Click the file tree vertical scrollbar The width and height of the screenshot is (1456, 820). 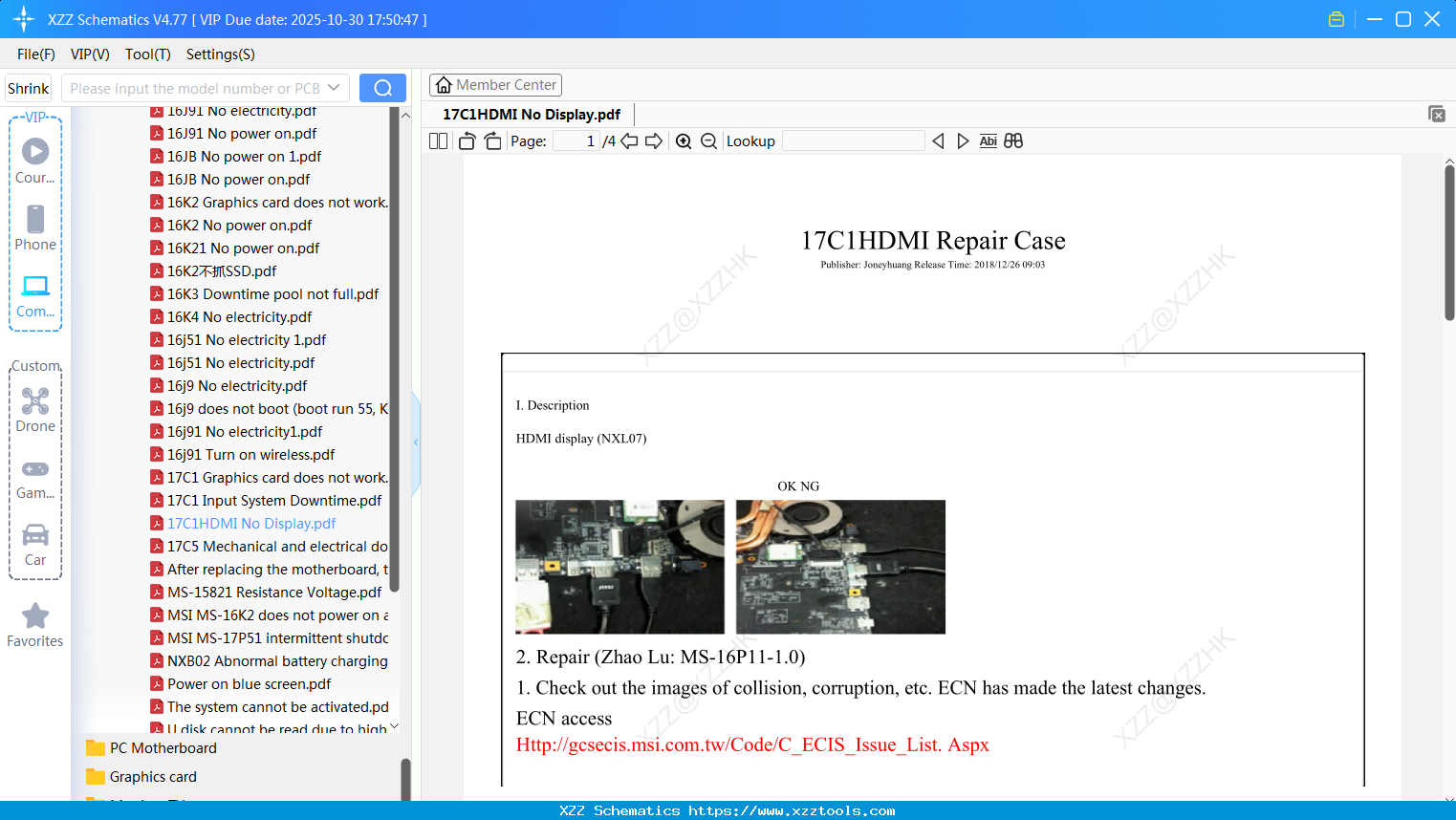(395, 350)
